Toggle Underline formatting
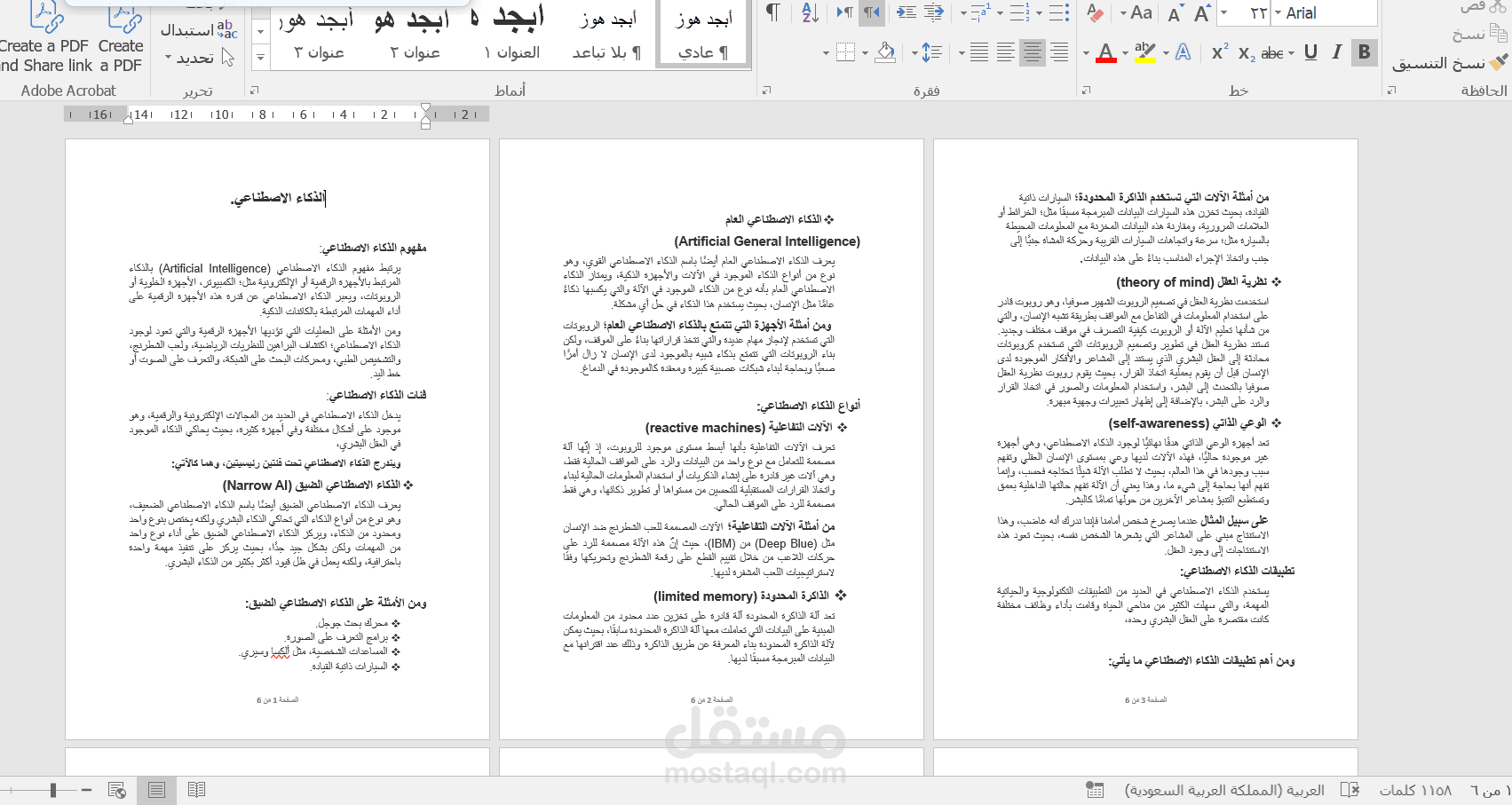 tap(1310, 52)
